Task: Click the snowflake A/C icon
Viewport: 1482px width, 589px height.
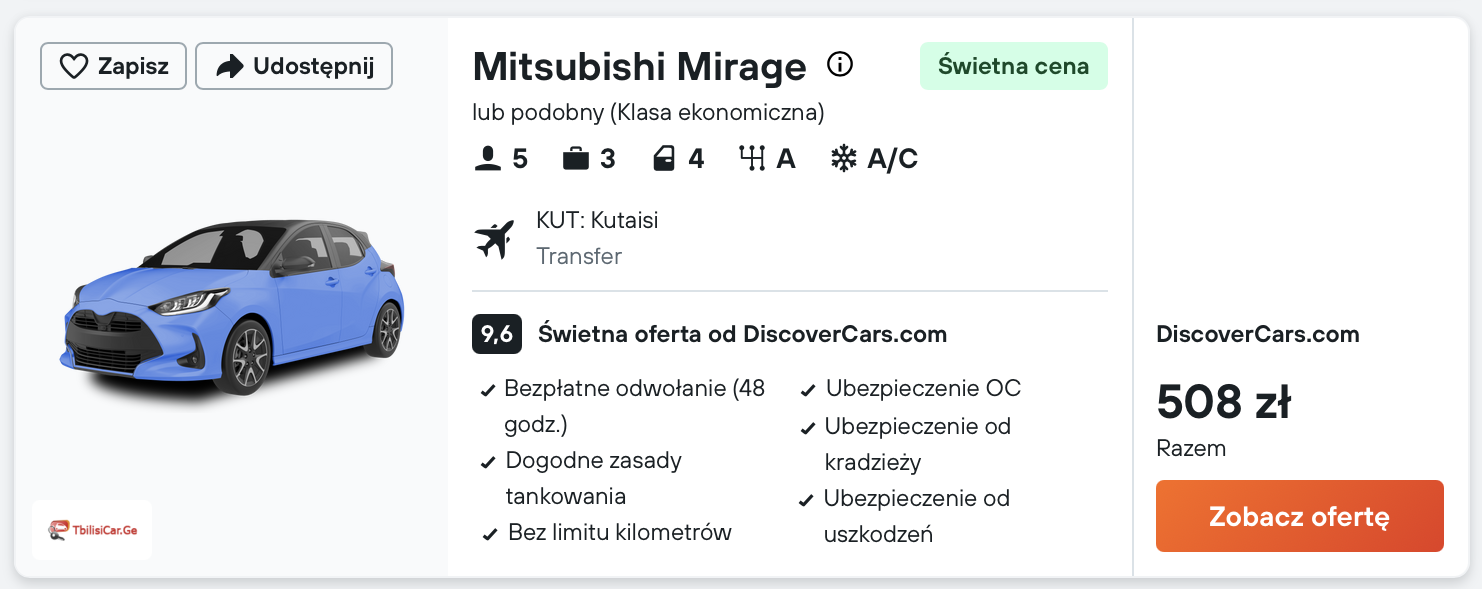Action: (844, 159)
